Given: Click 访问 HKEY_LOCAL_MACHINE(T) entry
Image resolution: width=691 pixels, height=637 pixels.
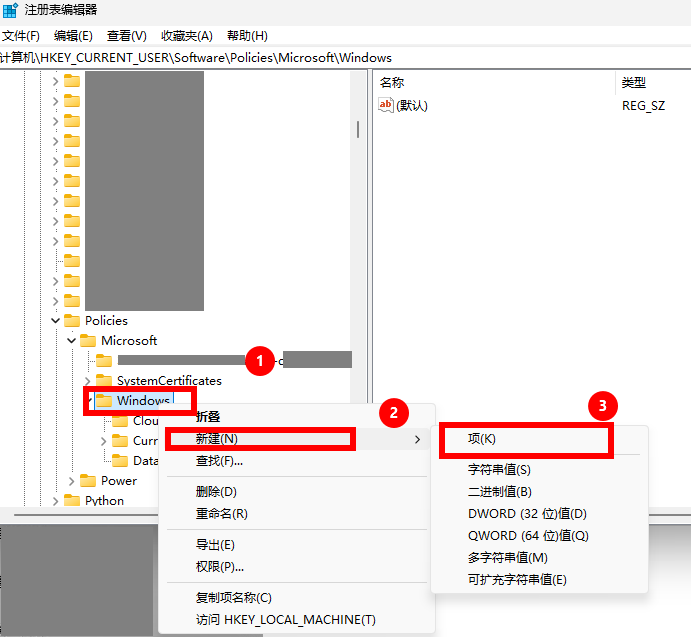Looking at the screenshot, I should (285, 620).
